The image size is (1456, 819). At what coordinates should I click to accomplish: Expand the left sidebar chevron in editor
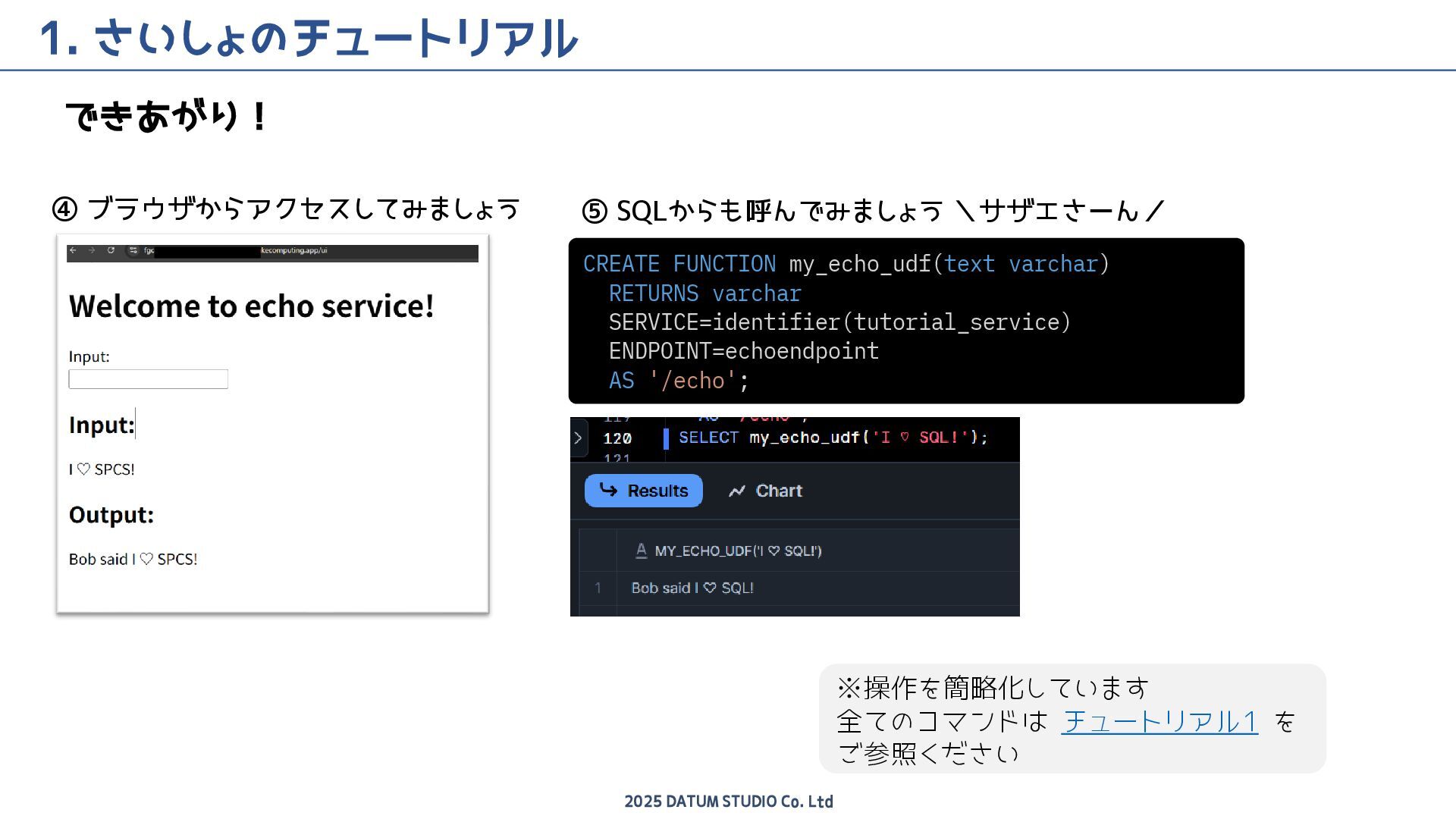pyautogui.click(x=578, y=438)
